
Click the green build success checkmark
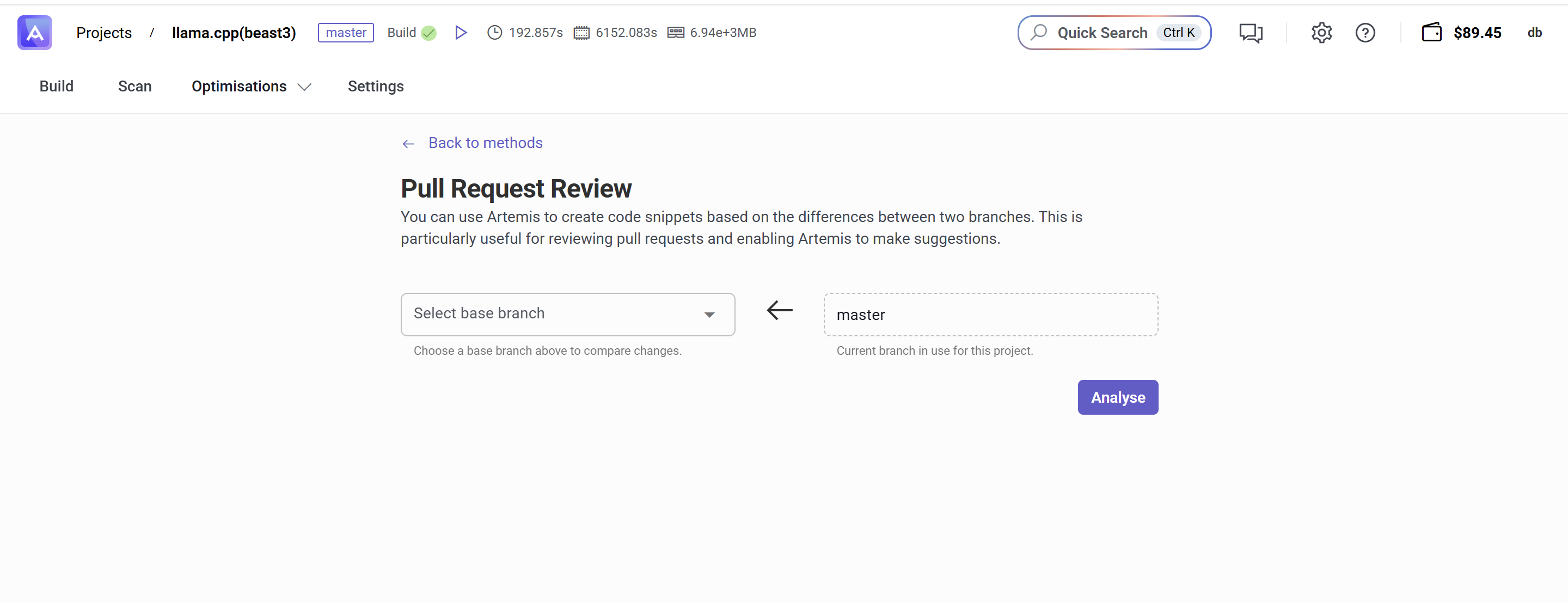(428, 33)
